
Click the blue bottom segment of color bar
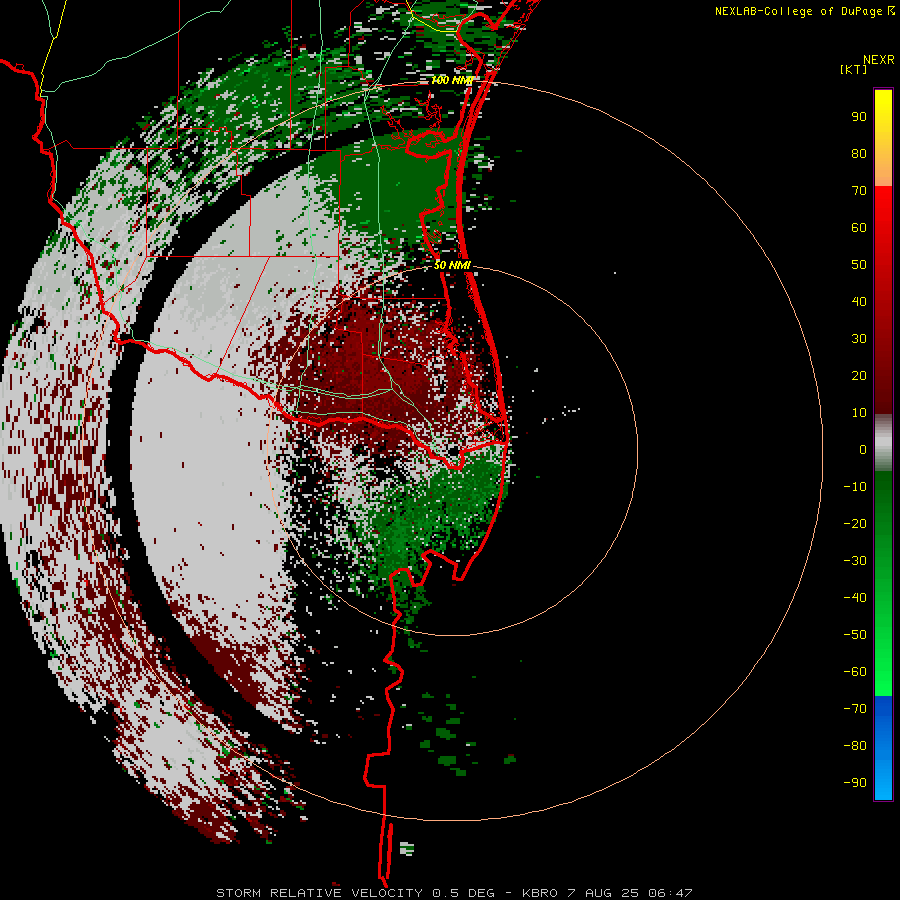pos(883,747)
